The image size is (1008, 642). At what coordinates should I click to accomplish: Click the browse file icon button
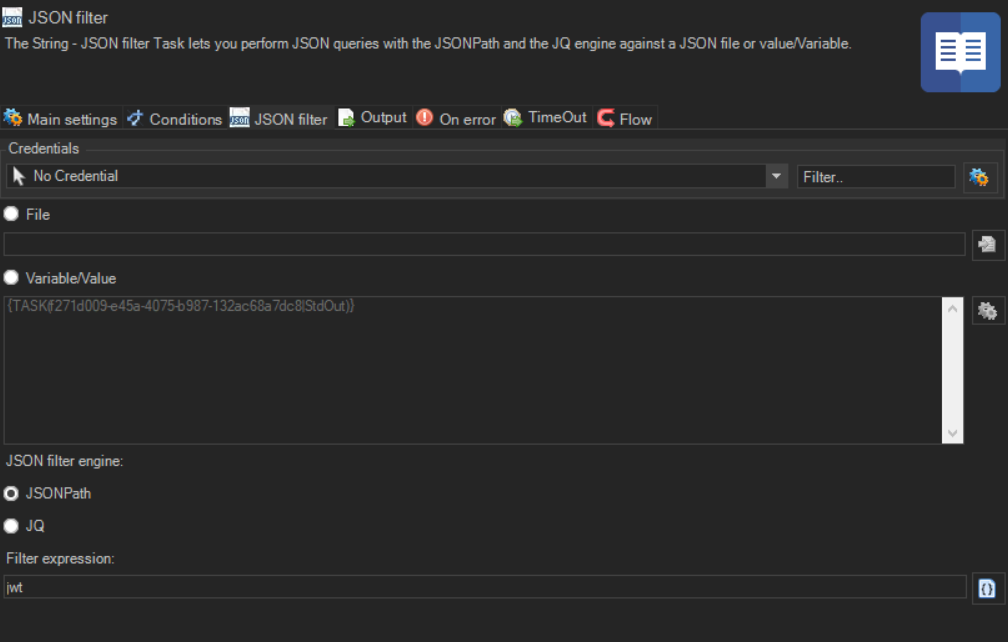coord(988,244)
